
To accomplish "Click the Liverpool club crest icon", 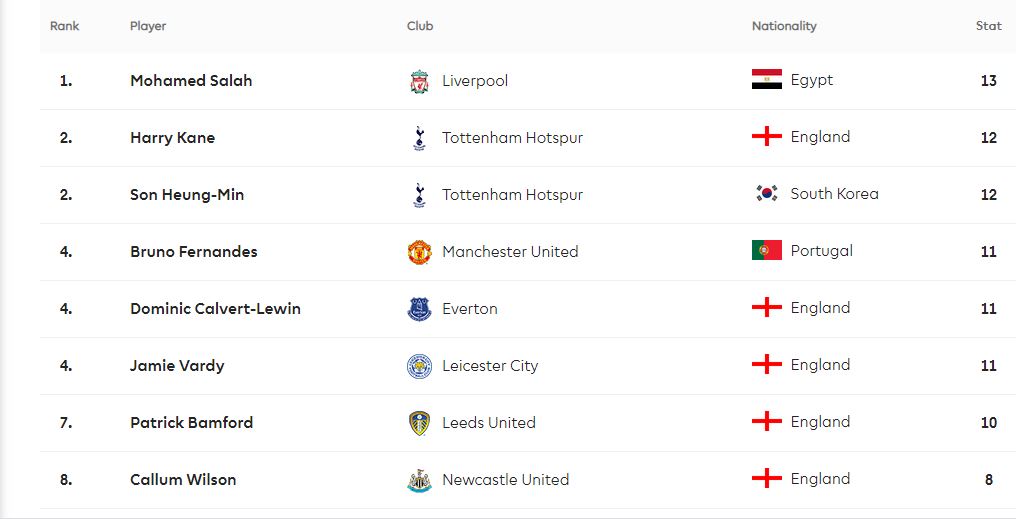I will click(x=419, y=82).
